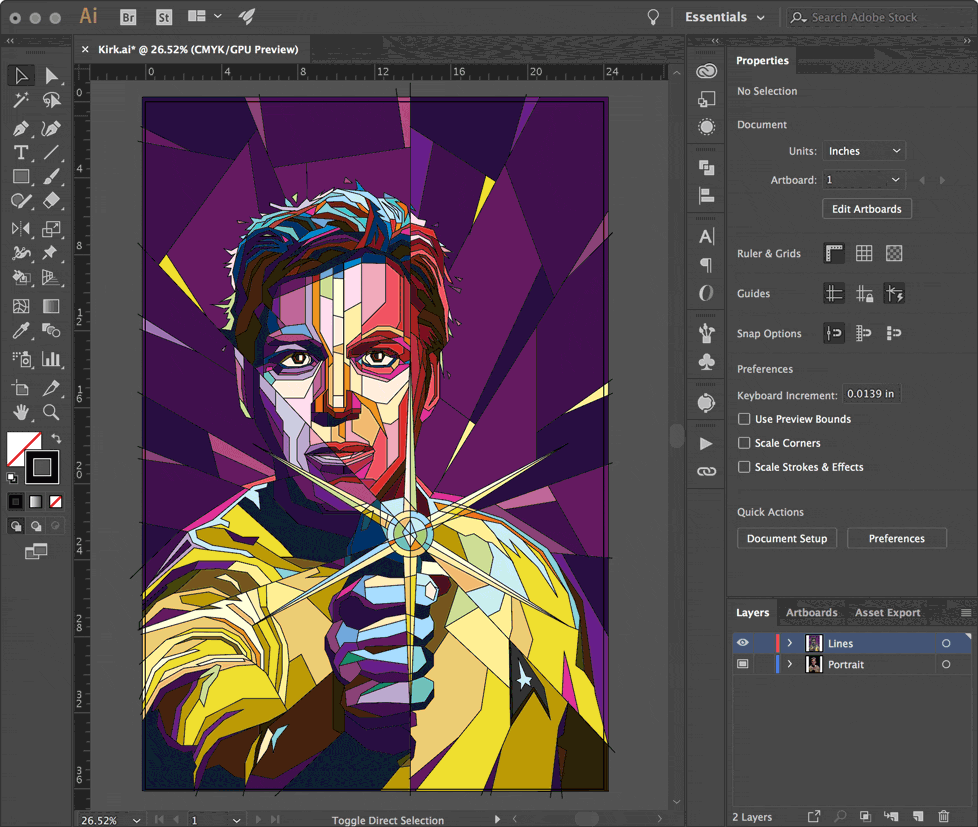Viewport: 978px width, 827px height.
Task: Expand the Portrait layer
Action: click(x=790, y=664)
